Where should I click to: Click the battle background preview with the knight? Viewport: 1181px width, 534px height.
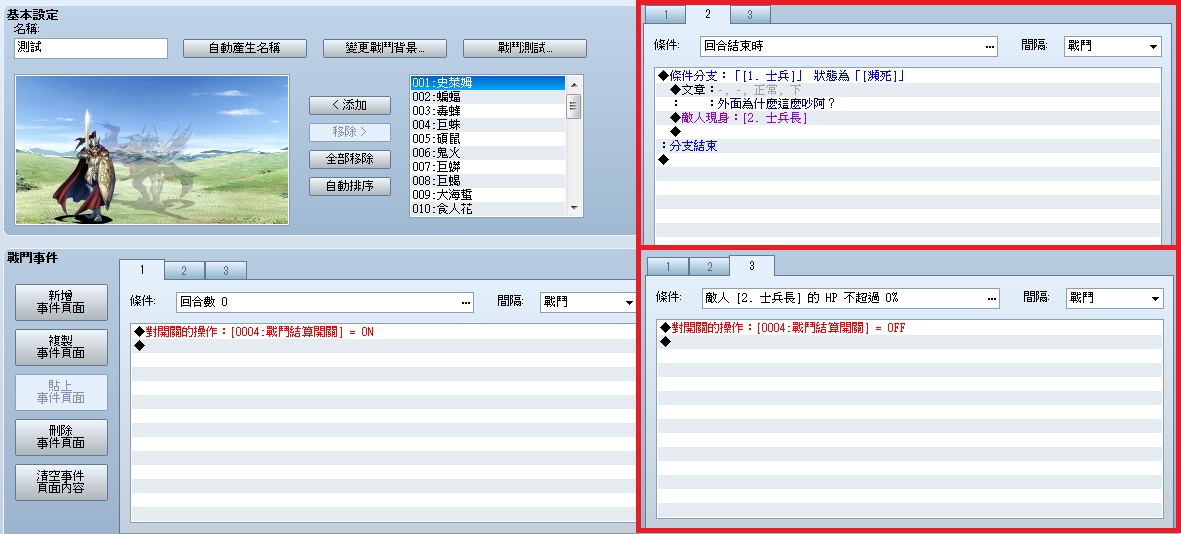[x=152, y=149]
